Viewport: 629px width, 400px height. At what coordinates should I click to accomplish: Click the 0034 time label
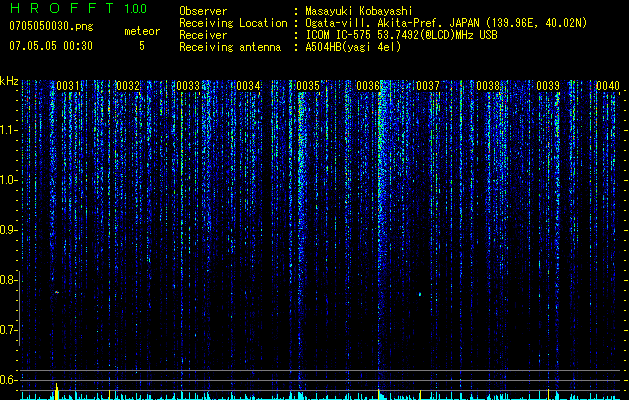pyautogui.click(x=248, y=86)
